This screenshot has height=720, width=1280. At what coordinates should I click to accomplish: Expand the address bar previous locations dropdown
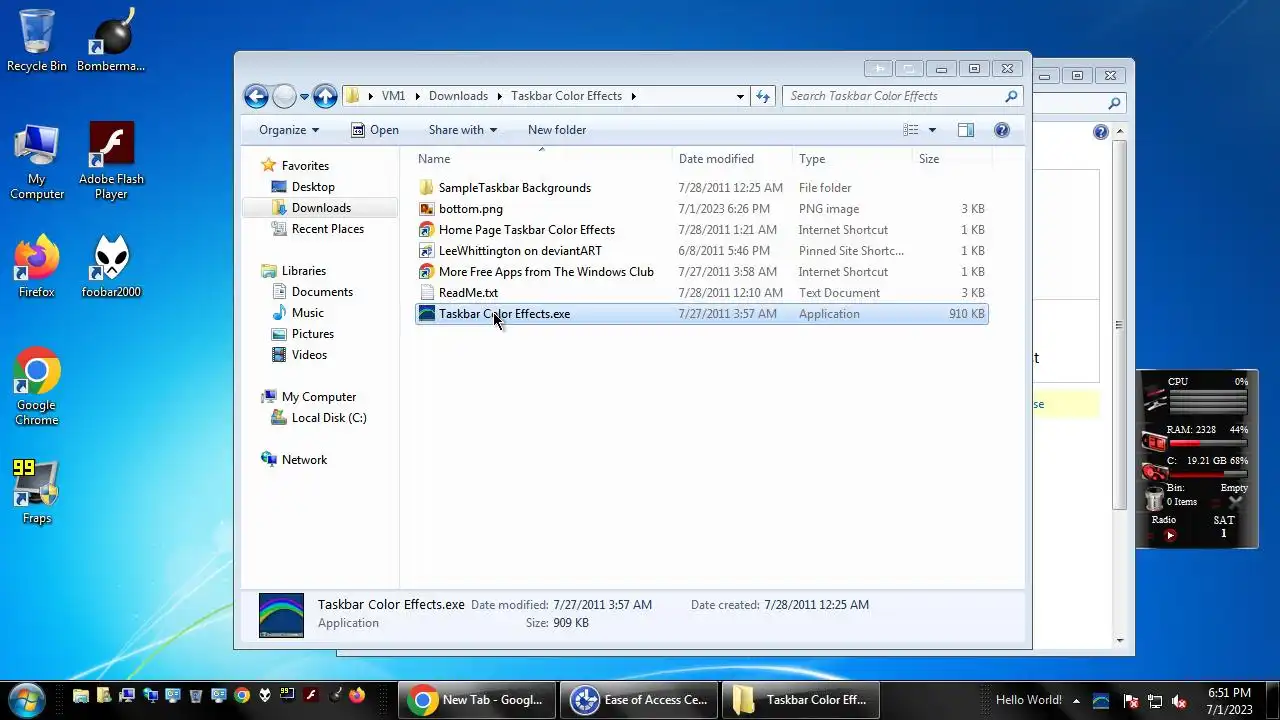[x=740, y=97]
